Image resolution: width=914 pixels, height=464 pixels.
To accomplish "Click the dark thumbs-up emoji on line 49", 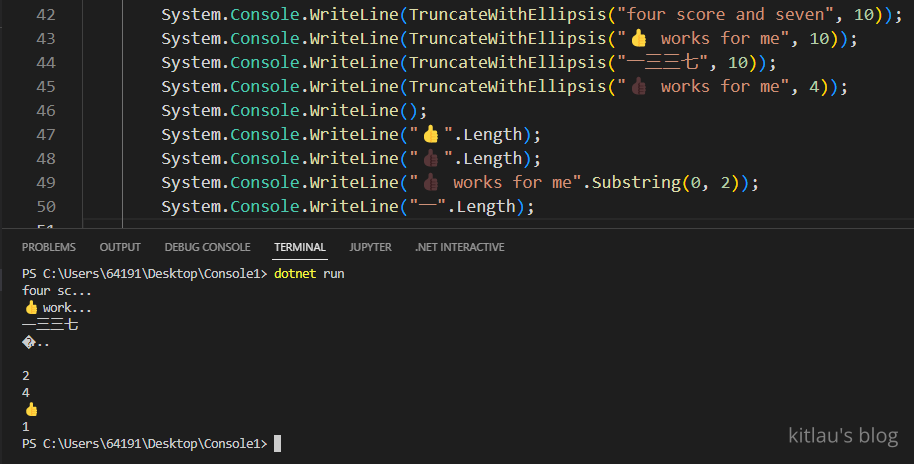I will click(431, 183).
